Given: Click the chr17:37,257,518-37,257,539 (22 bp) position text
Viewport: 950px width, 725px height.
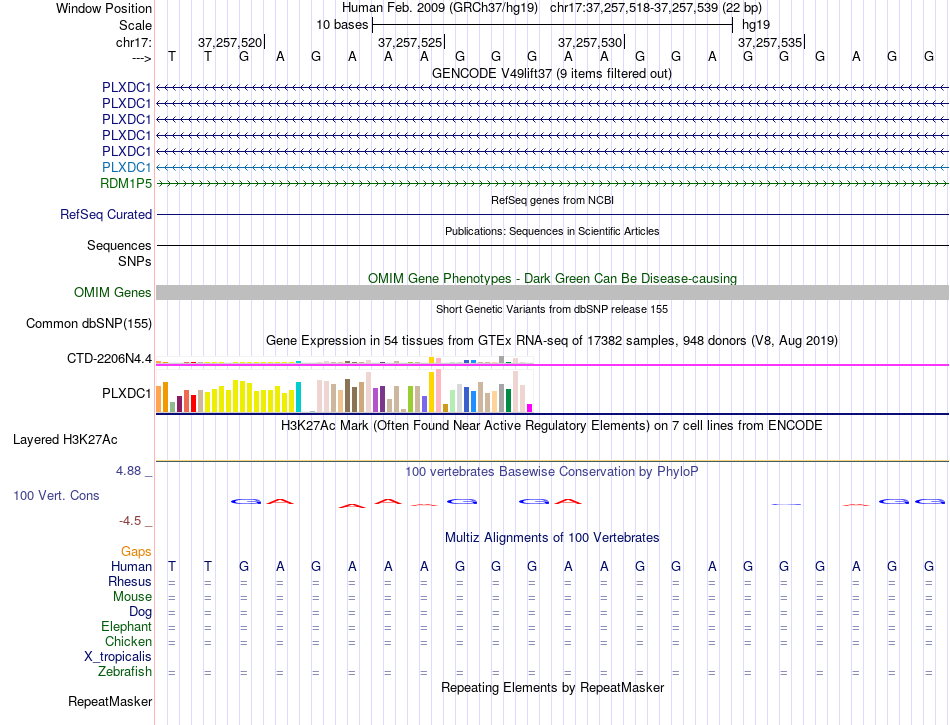Looking at the screenshot, I should point(656,8).
